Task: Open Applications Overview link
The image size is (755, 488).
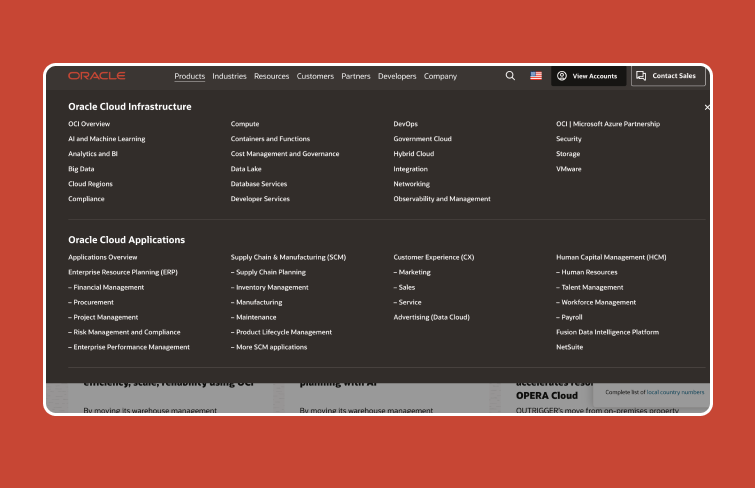Action: tap(103, 257)
